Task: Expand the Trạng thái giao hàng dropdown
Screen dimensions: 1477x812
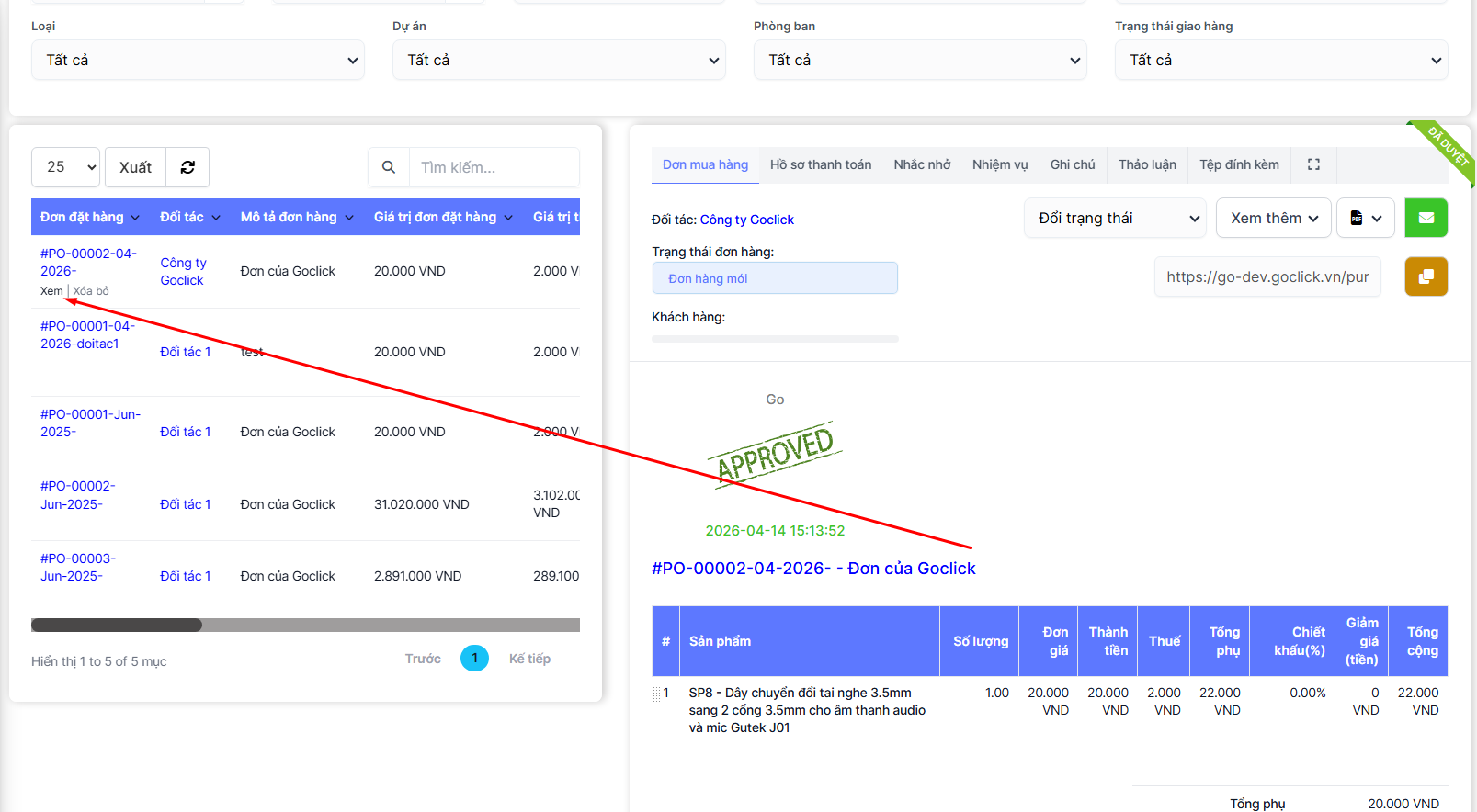Action: tap(1280, 60)
